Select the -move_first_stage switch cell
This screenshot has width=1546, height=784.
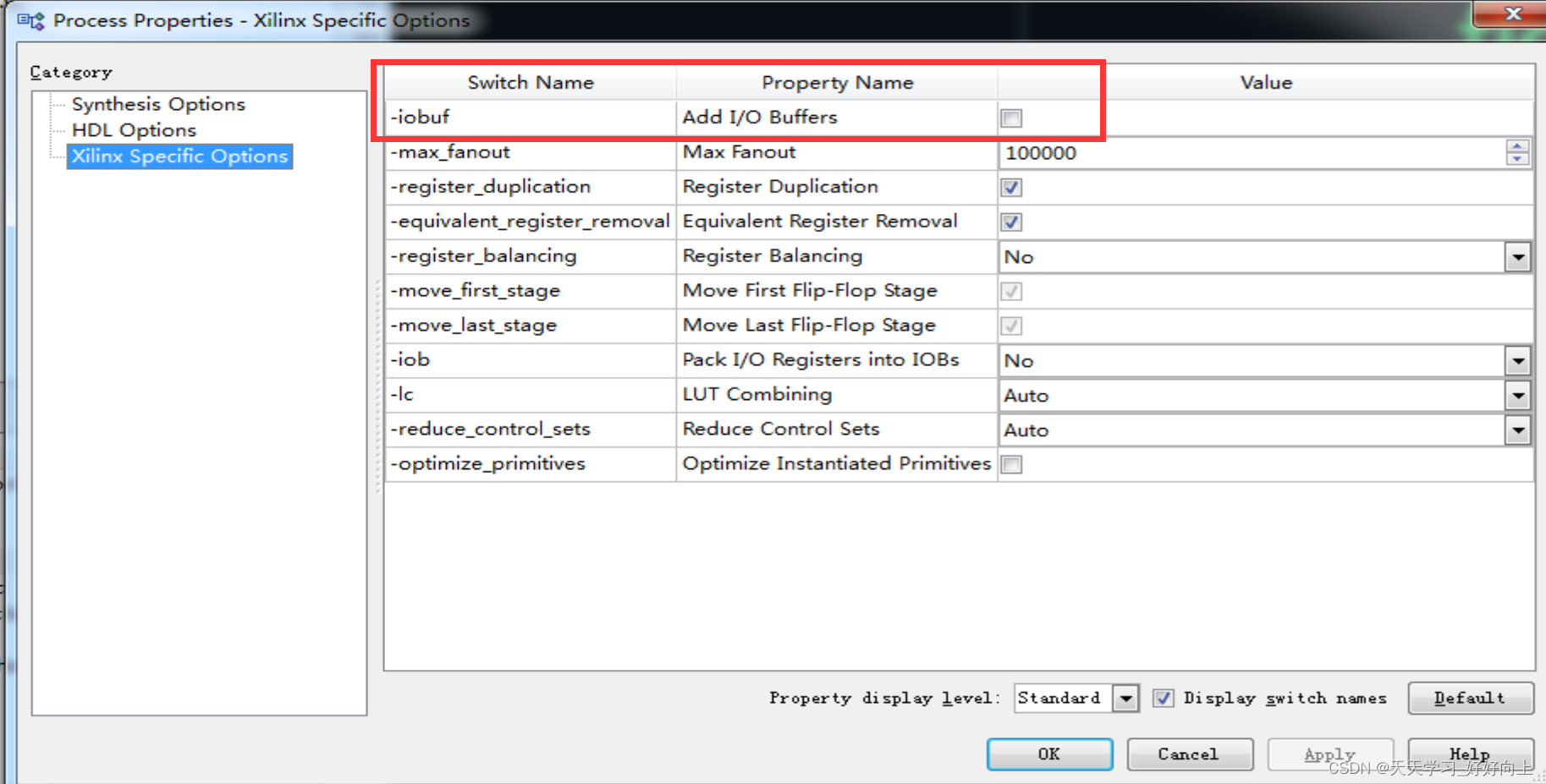(x=531, y=291)
